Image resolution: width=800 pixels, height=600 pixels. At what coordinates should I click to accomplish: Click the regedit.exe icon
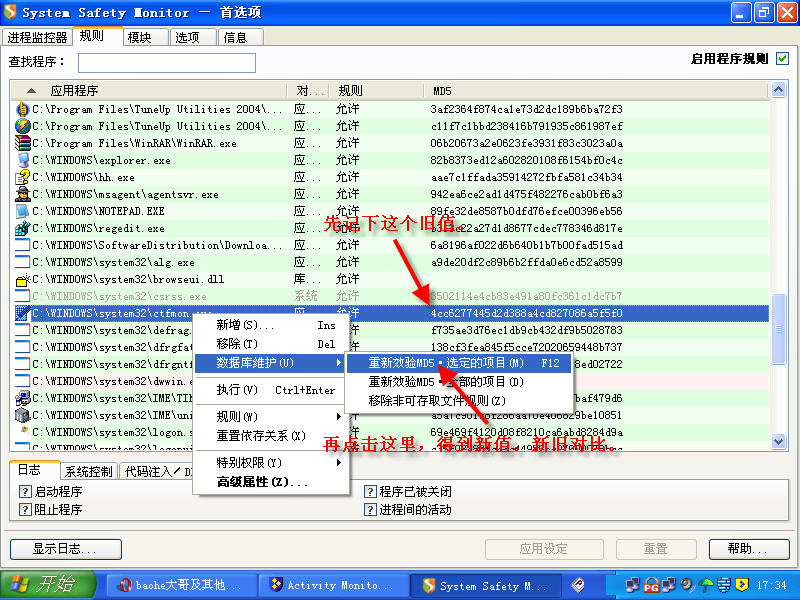(22, 228)
